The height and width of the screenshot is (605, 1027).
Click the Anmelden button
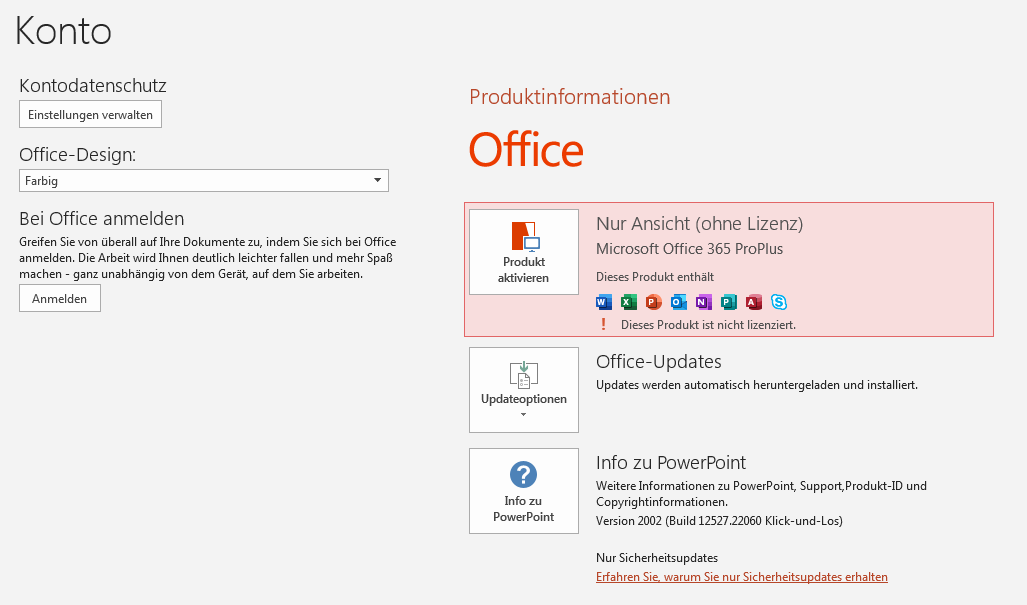[x=60, y=299]
